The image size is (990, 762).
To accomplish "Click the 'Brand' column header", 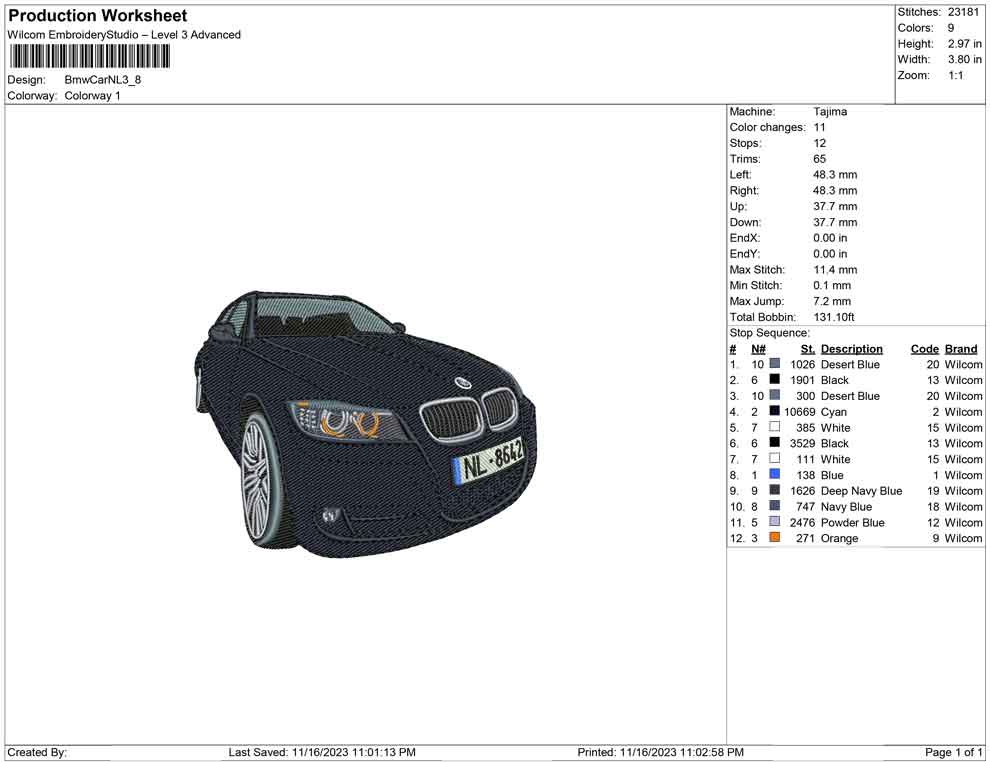I will pyautogui.click(x=960, y=348).
